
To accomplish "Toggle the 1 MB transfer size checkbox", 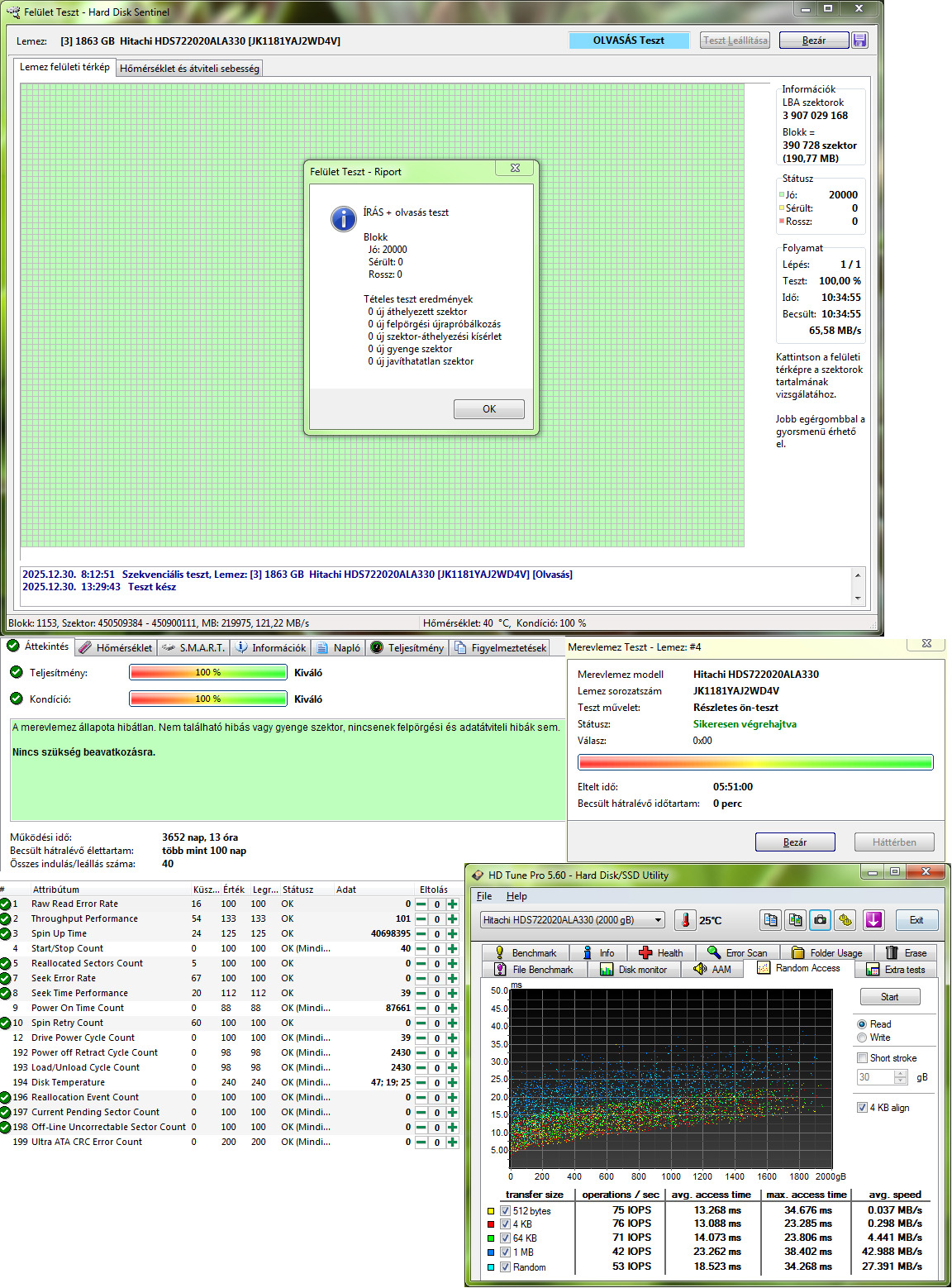I will click(x=505, y=1252).
